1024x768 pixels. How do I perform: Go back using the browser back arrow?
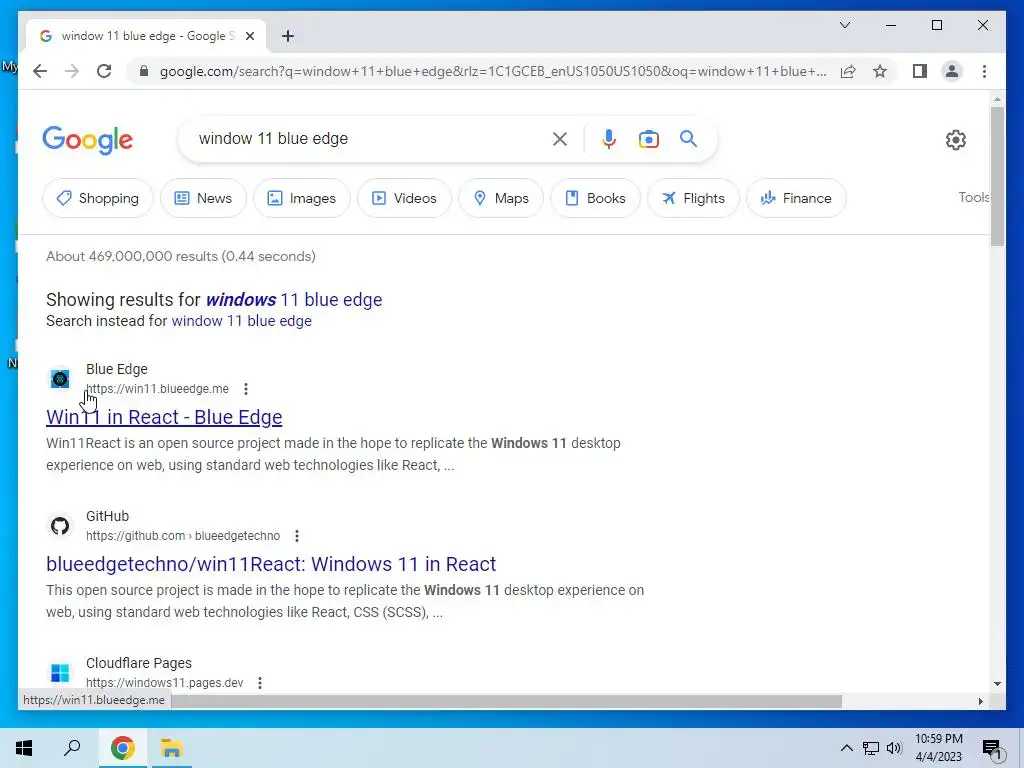(40, 71)
